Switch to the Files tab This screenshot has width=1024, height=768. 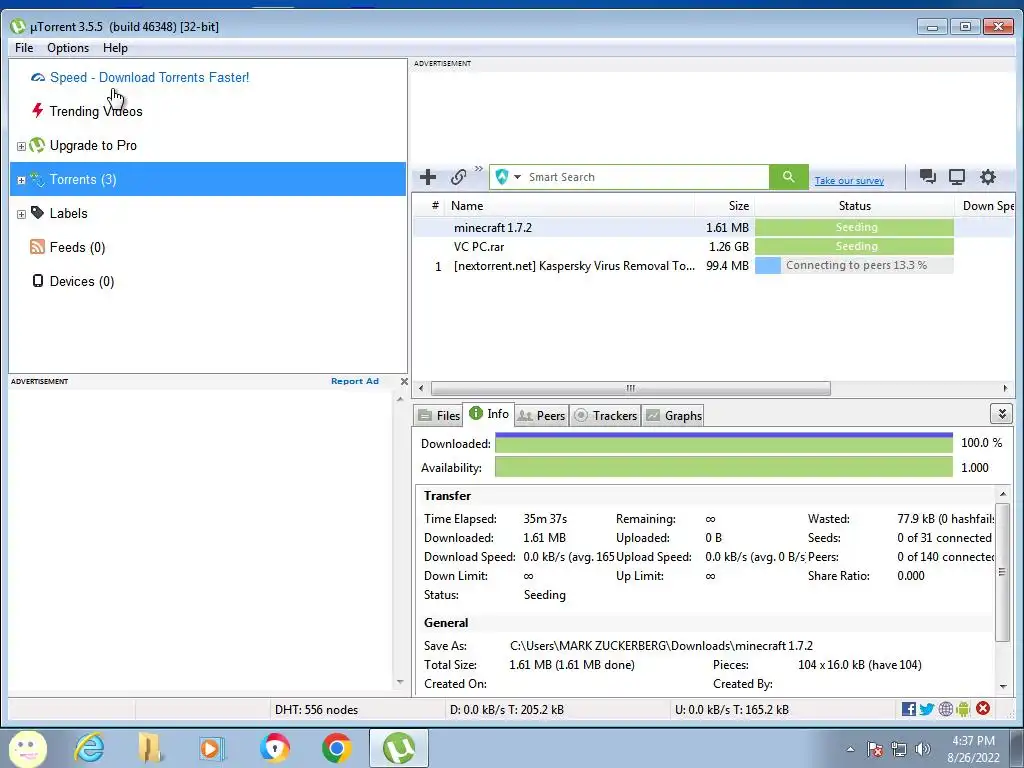[x=439, y=415]
